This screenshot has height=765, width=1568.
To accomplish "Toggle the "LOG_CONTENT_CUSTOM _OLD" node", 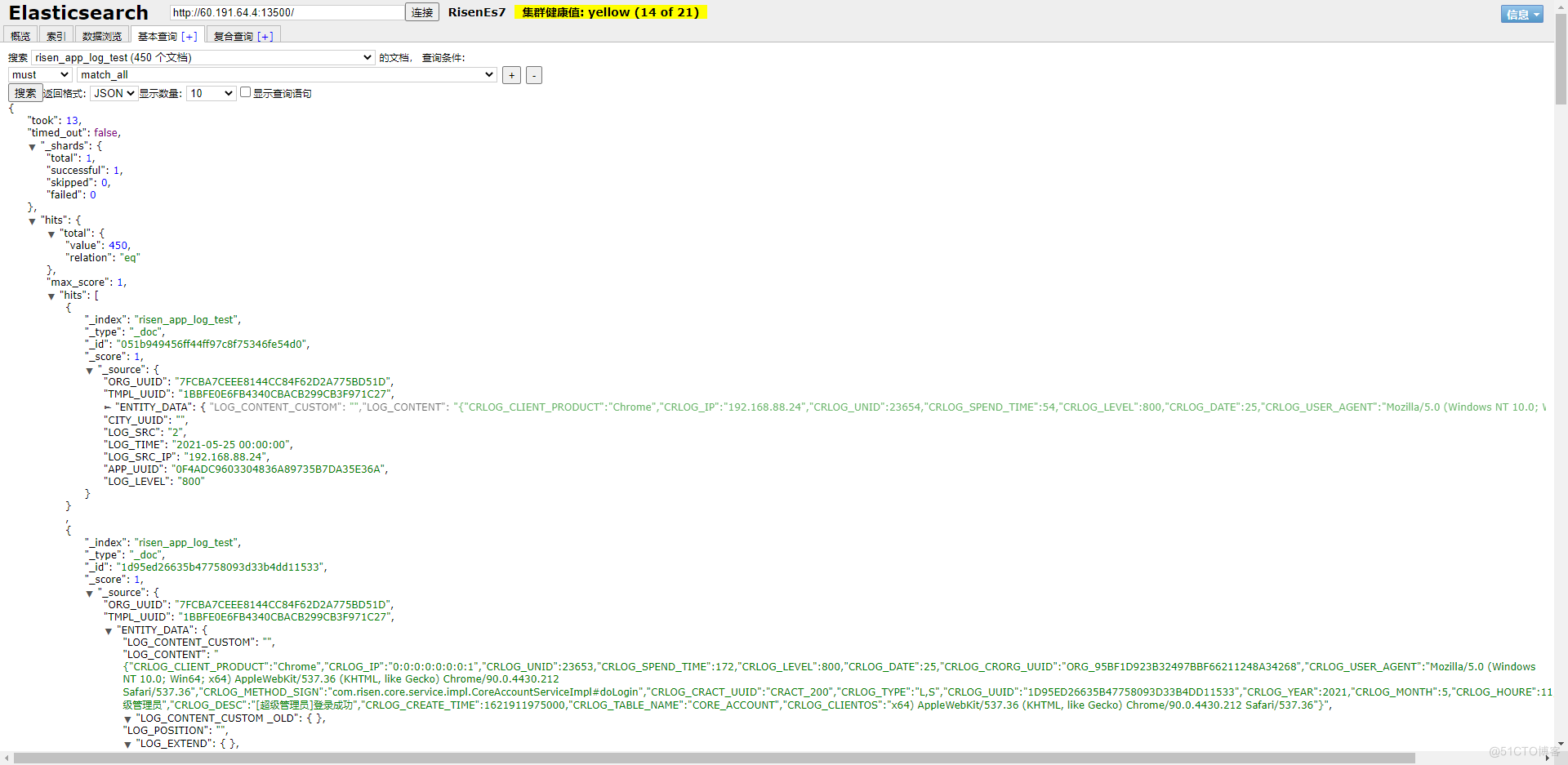I will (x=127, y=719).
